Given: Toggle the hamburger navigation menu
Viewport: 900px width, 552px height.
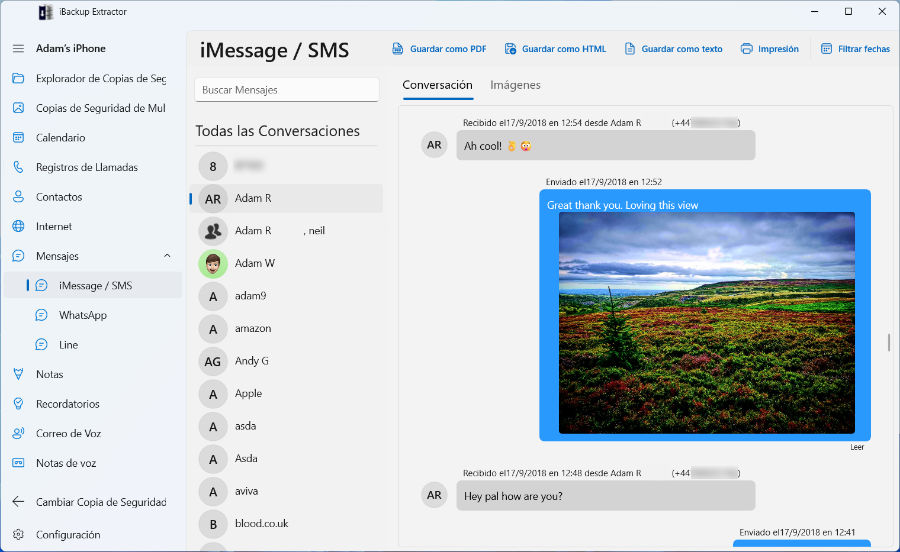Looking at the screenshot, I should coord(18,49).
